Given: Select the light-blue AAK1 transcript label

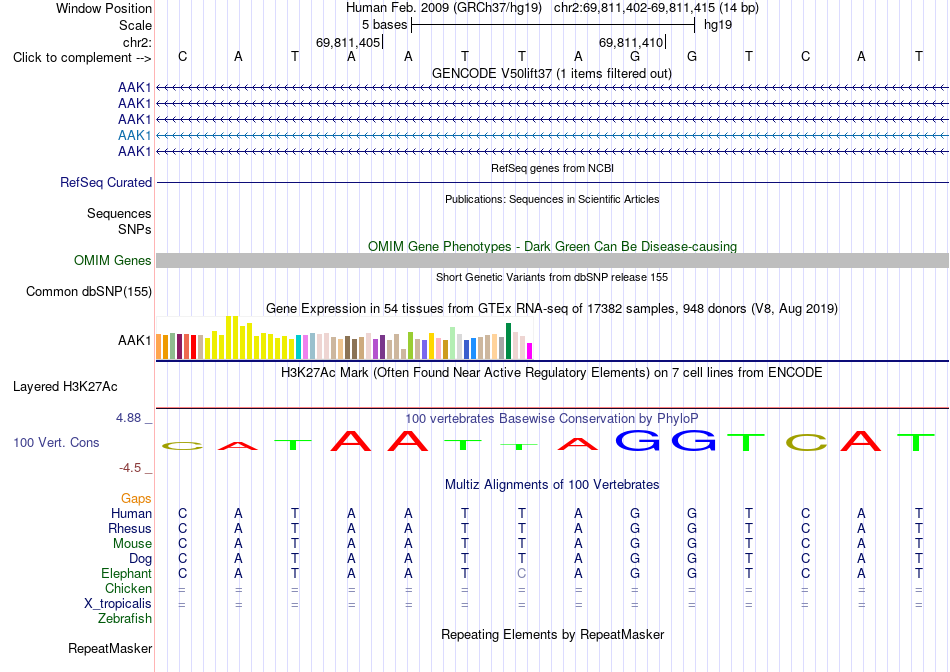Looking at the screenshot, I should [135, 135].
